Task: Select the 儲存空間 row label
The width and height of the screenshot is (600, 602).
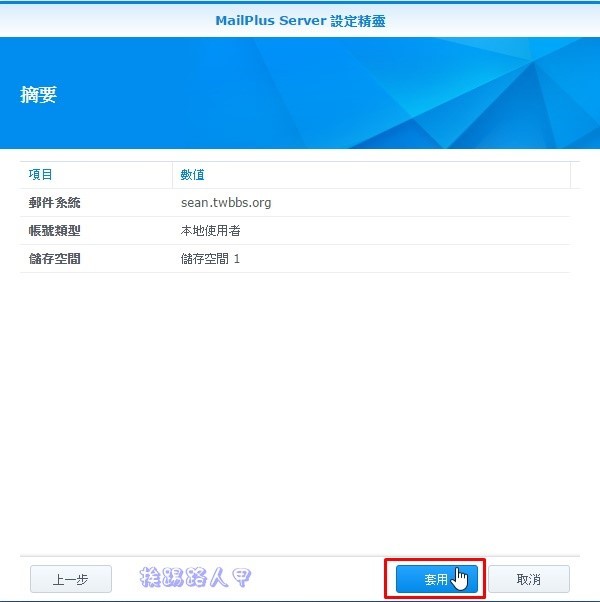Action: pos(55,258)
